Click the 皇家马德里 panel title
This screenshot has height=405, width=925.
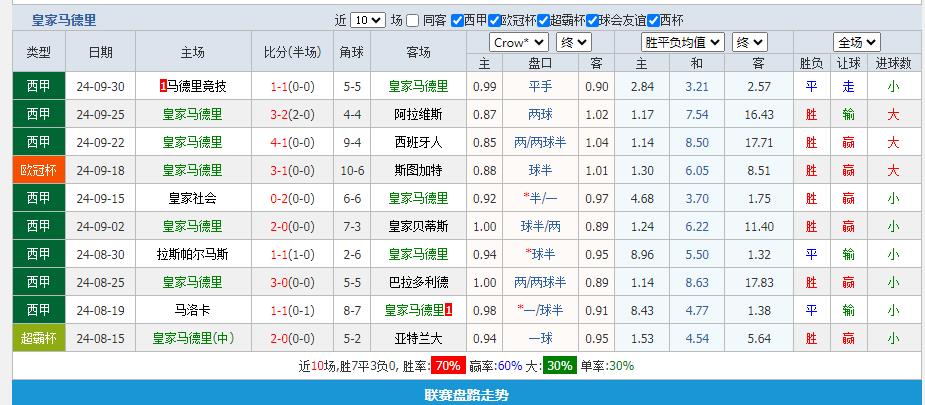[x=64, y=20]
